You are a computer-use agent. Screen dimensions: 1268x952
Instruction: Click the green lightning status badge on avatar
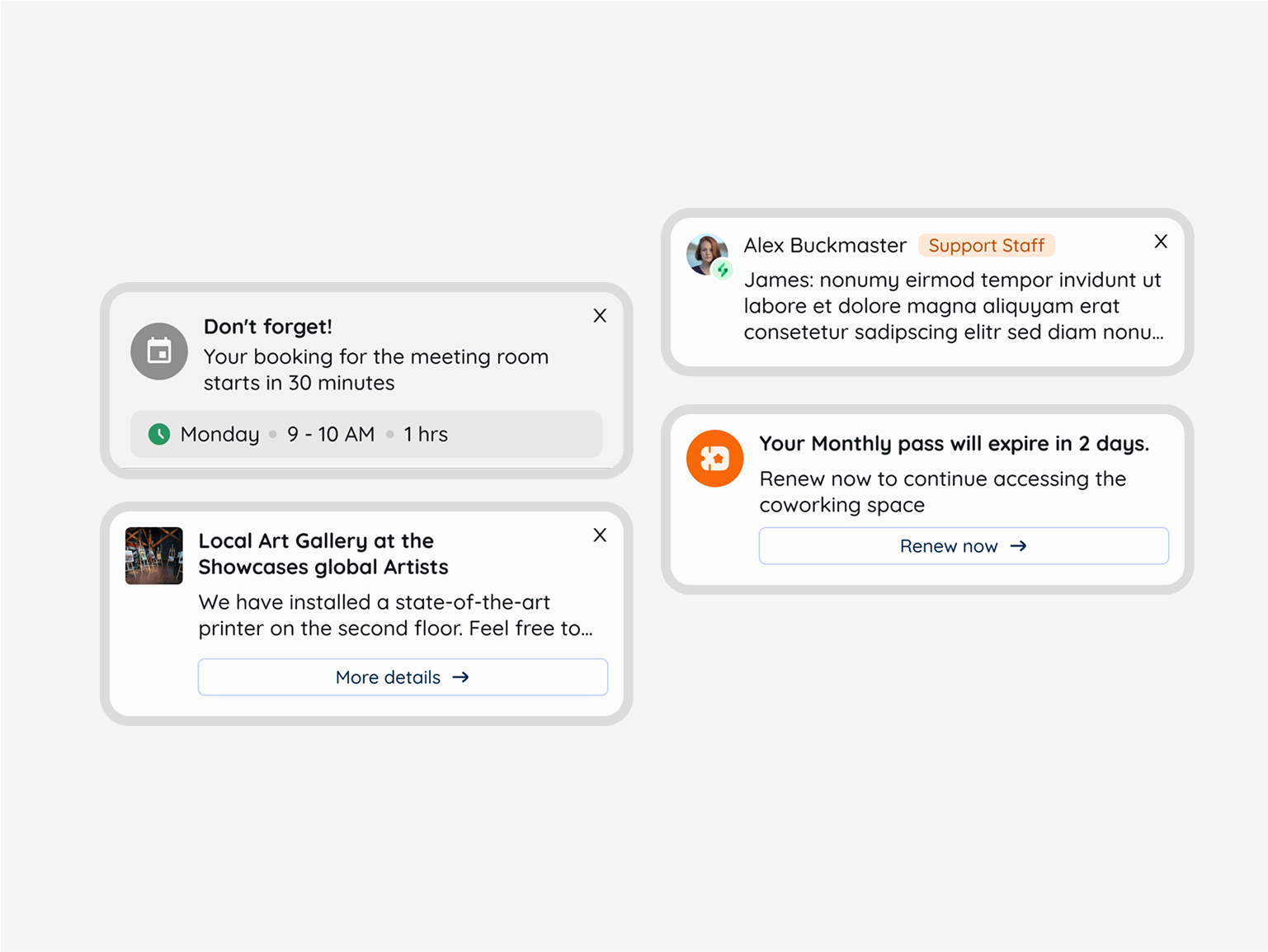click(723, 270)
